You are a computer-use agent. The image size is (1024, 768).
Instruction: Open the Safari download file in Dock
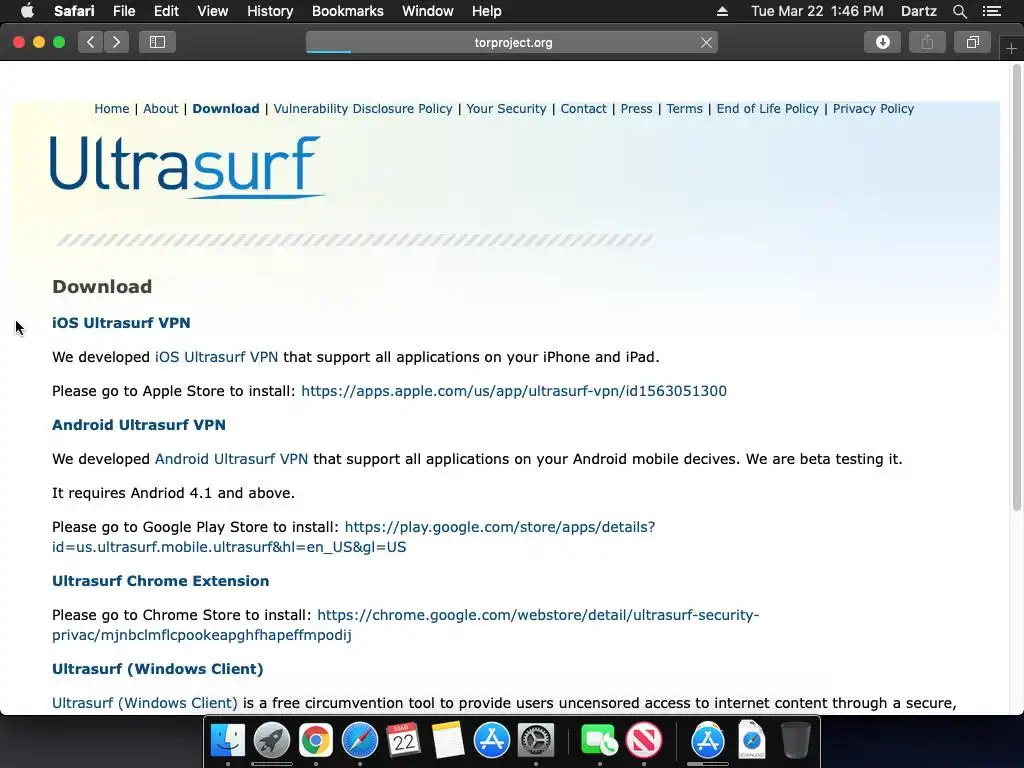coord(752,740)
